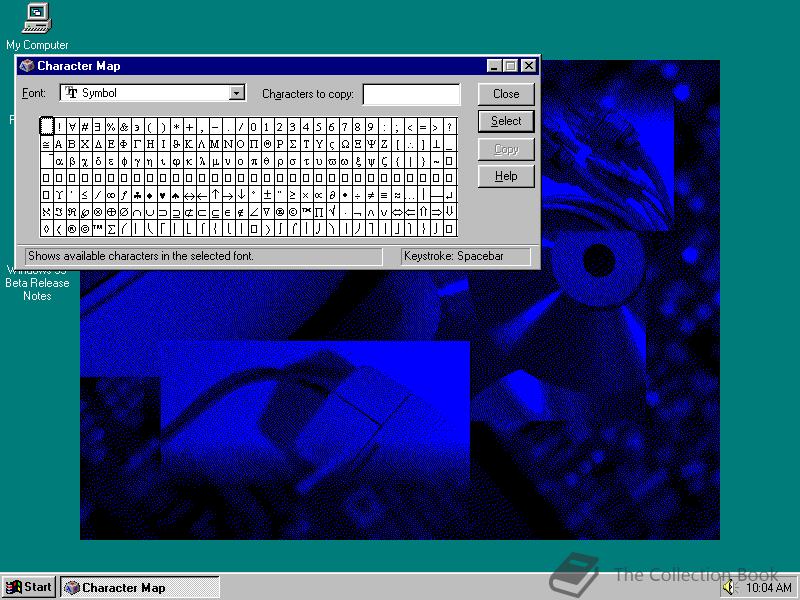
Task: Pick the identical-to ≡ symbol
Action: (x=384, y=194)
